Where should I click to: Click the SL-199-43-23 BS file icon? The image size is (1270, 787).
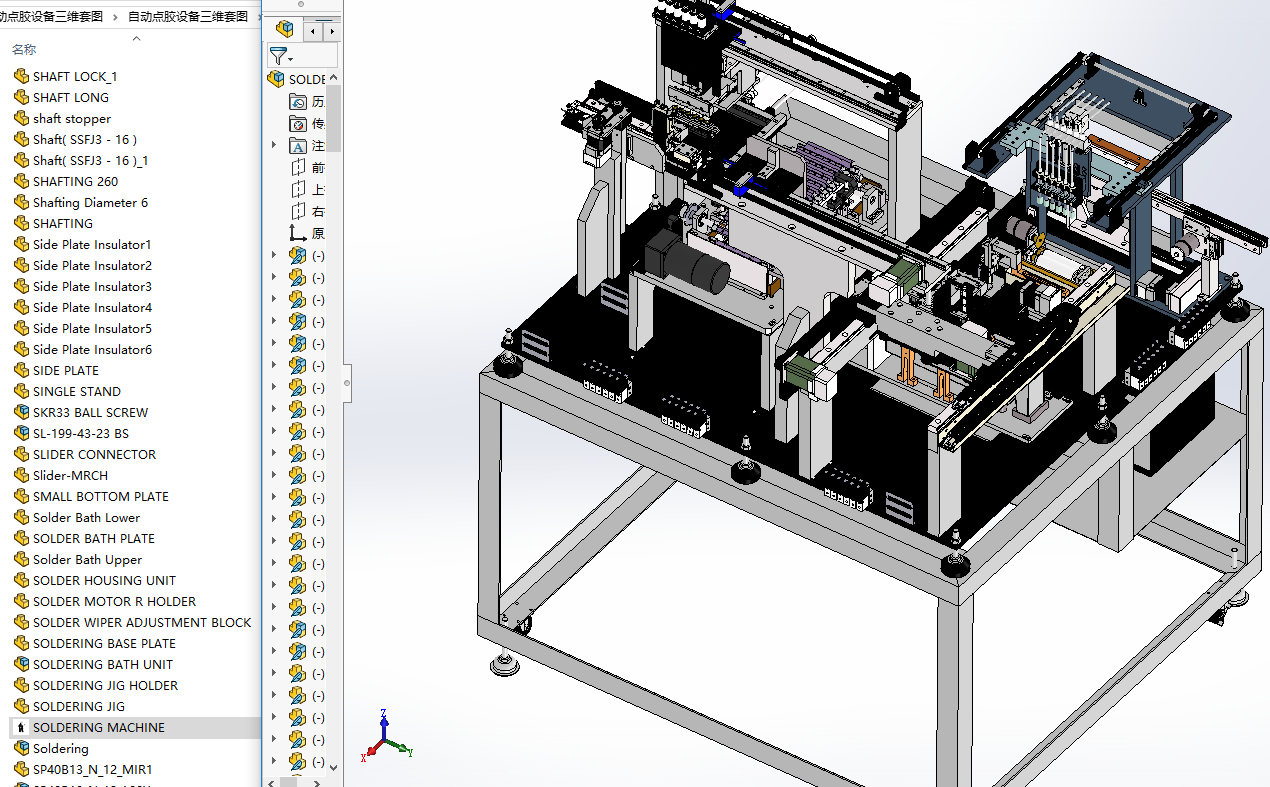click(21, 433)
